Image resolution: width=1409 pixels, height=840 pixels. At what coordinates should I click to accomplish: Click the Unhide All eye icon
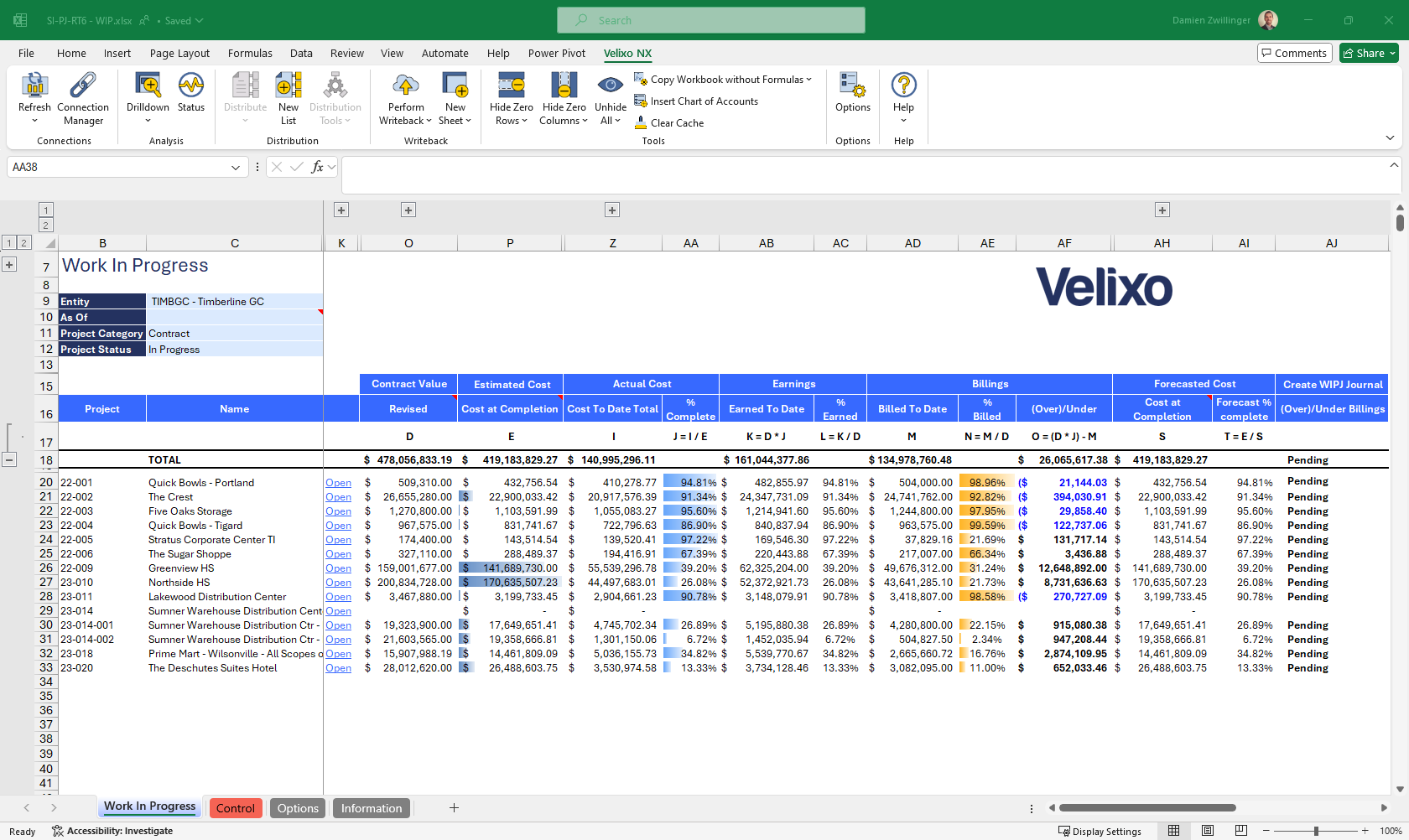pos(611,86)
